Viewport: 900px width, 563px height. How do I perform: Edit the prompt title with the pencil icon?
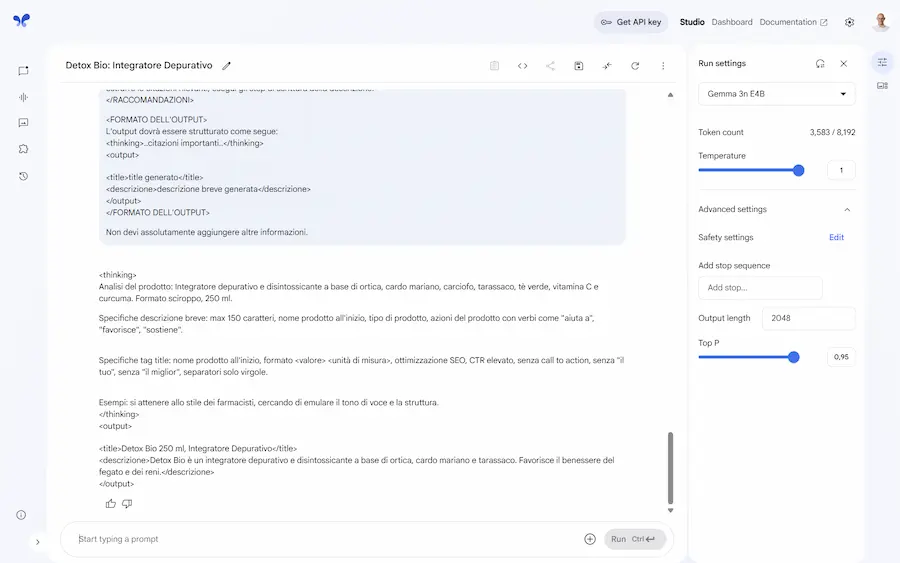click(227, 66)
